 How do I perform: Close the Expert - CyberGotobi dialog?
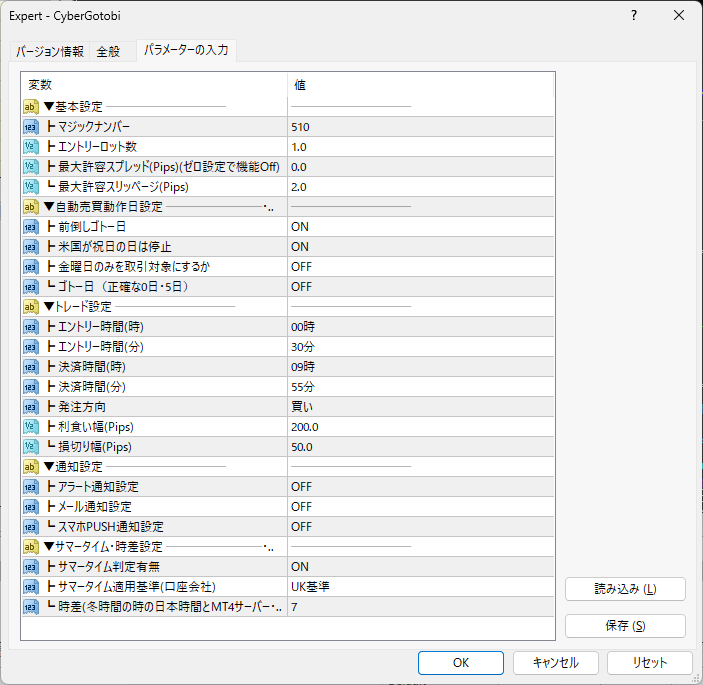(679, 15)
